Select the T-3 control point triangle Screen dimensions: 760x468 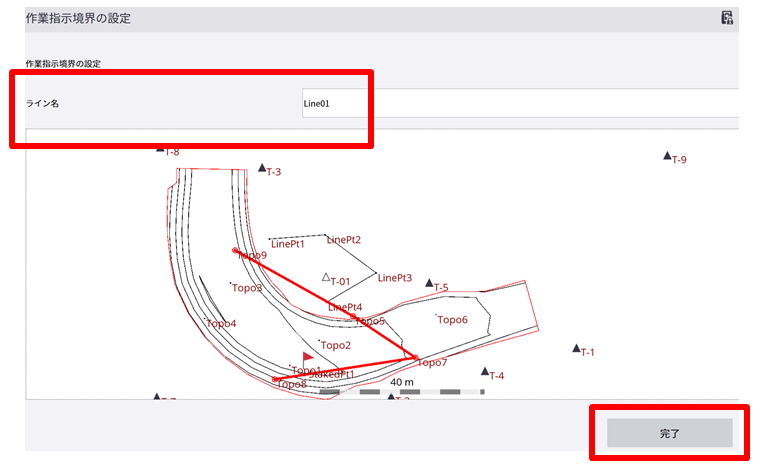coord(262,169)
